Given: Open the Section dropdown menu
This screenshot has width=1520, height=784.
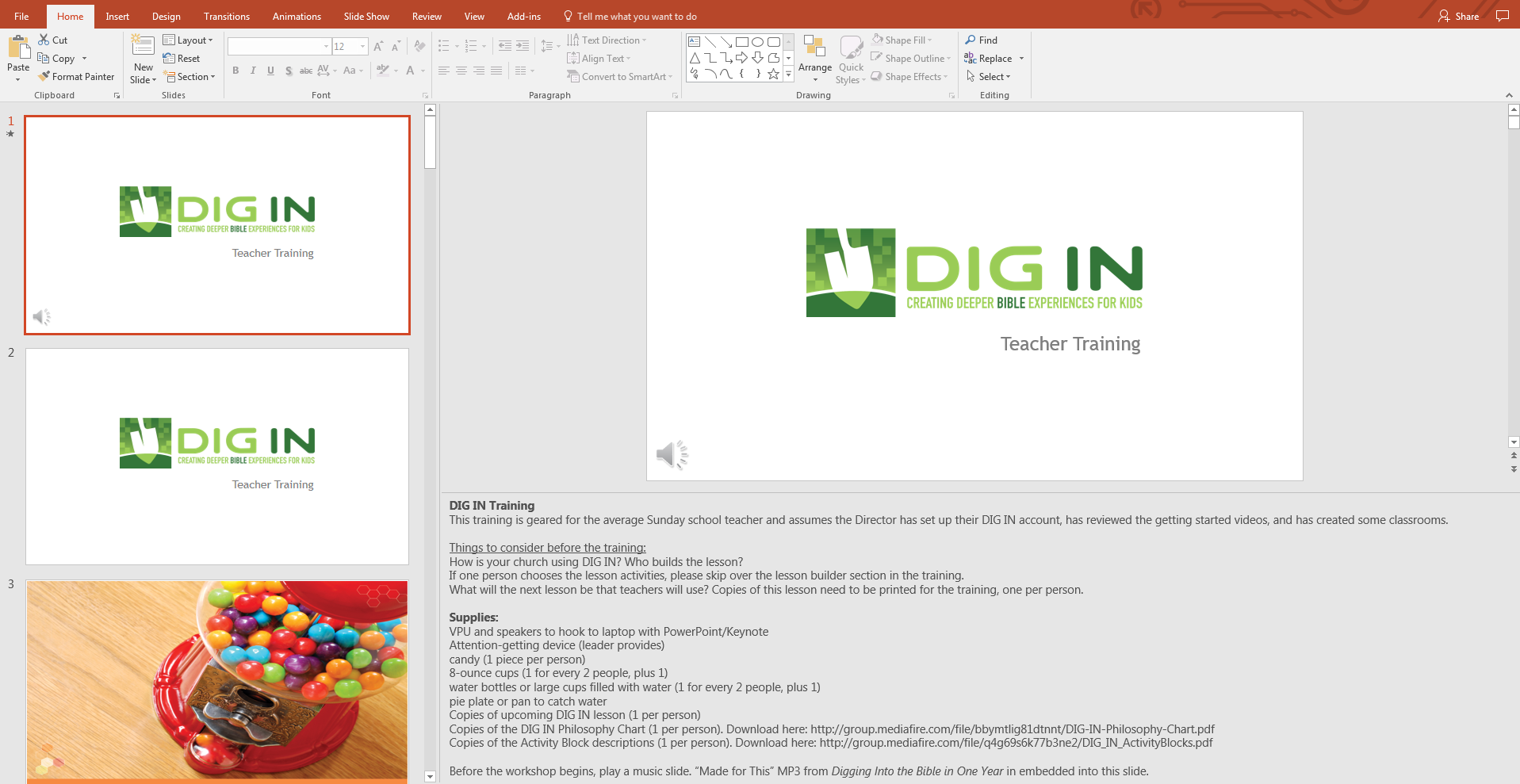Looking at the screenshot, I should (x=191, y=77).
